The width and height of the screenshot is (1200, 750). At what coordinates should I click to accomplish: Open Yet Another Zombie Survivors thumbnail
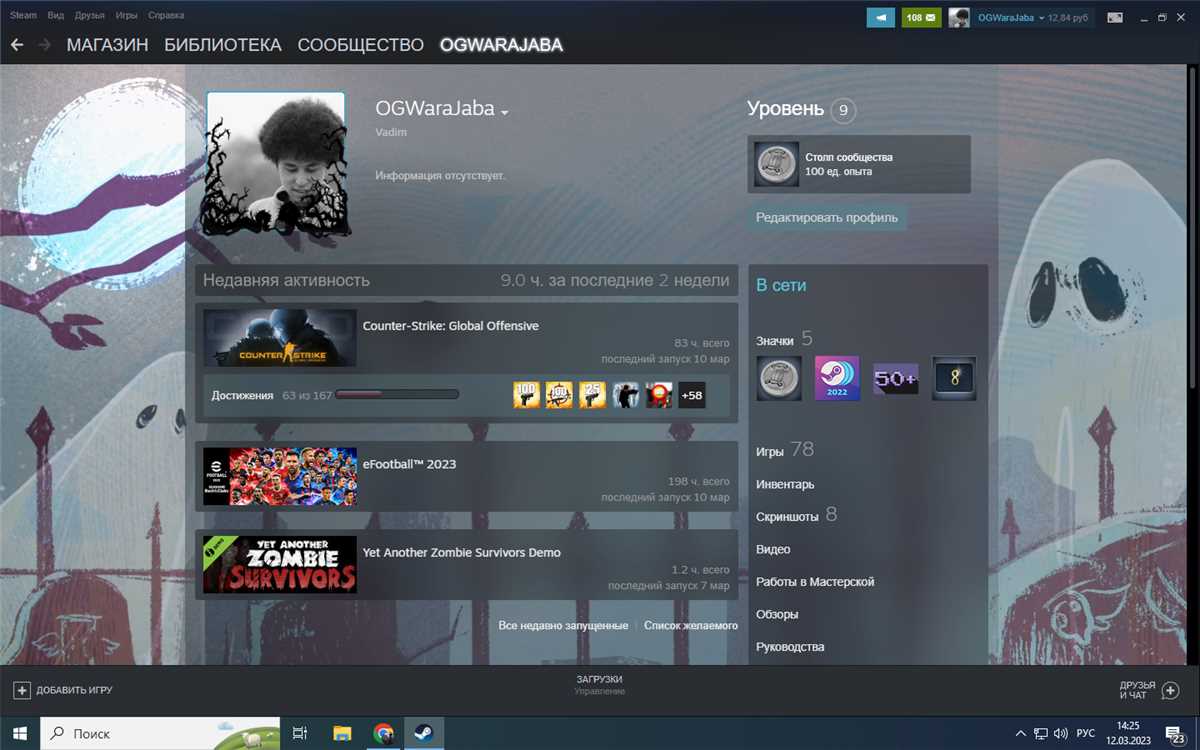click(280, 564)
